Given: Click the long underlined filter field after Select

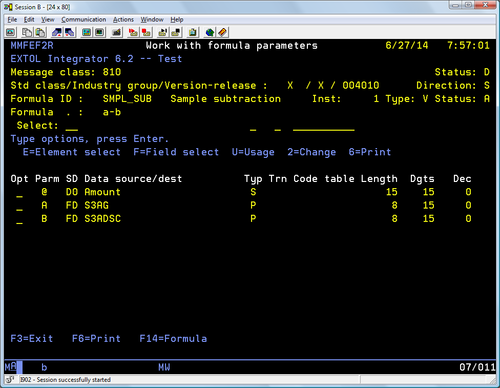Looking at the screenshot, I should click(324, 127).
